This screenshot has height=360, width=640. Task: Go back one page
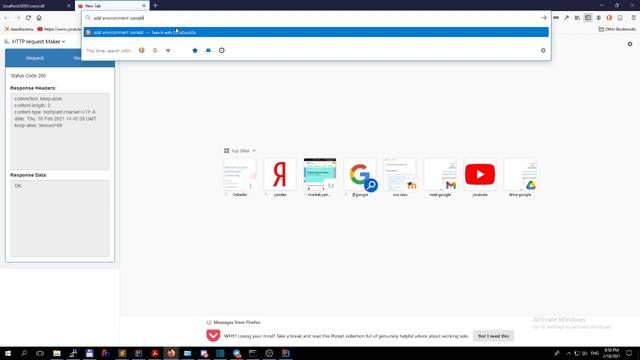point(7,18)
